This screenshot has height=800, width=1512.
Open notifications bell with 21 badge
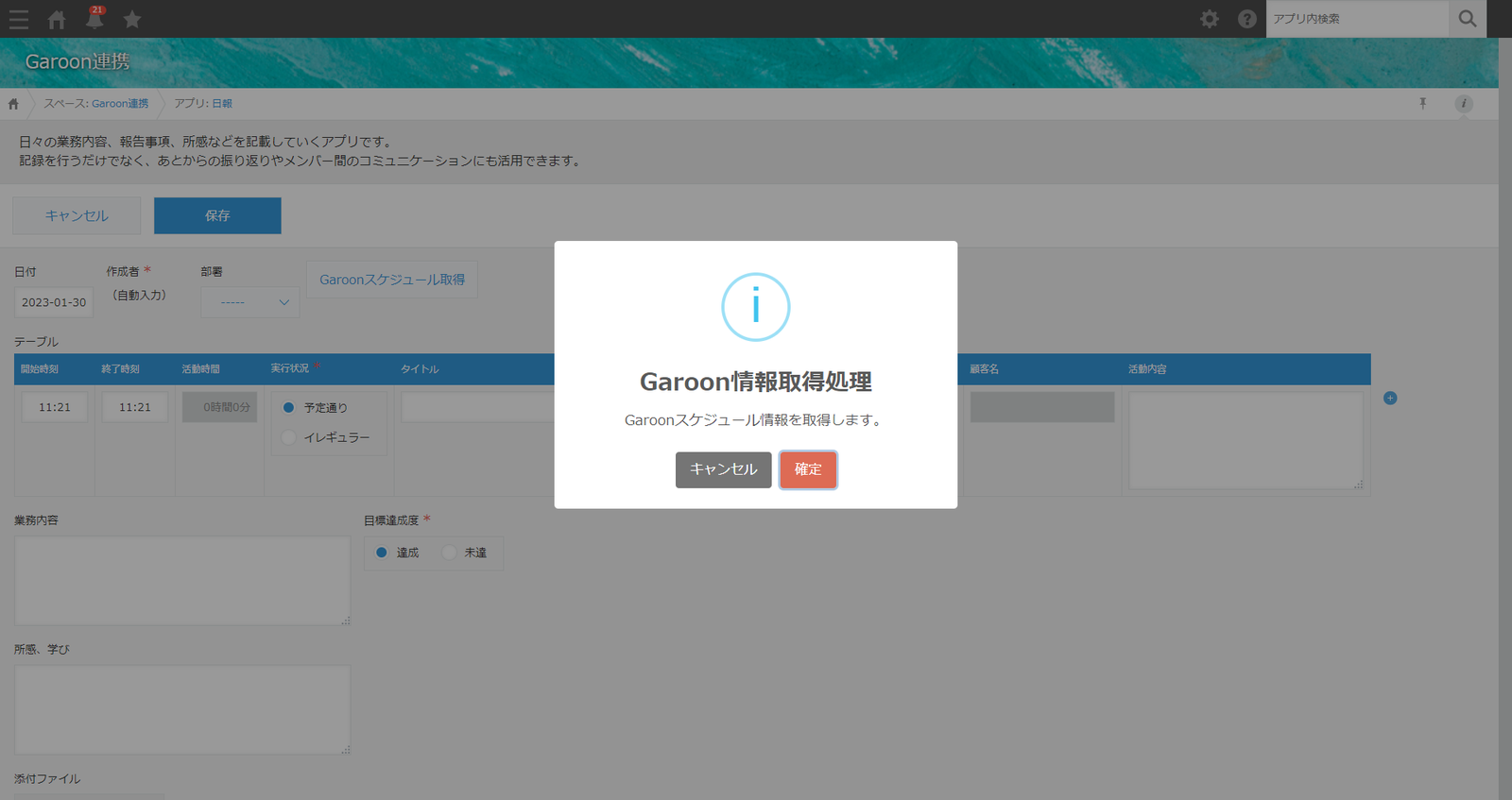coord(94,18)
